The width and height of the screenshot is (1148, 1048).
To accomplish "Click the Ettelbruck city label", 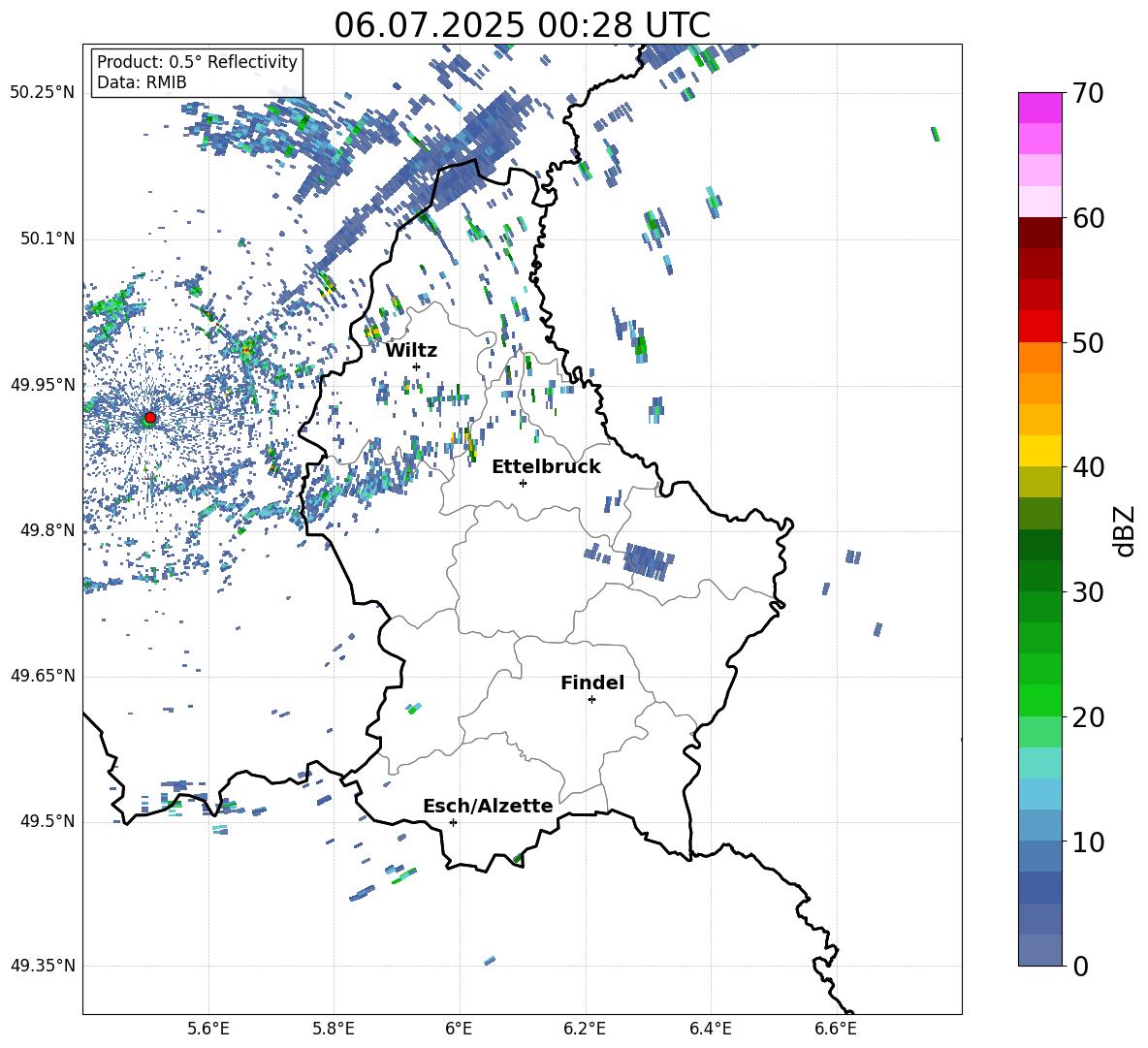I will pyautogui.click(x=546, y=467).
